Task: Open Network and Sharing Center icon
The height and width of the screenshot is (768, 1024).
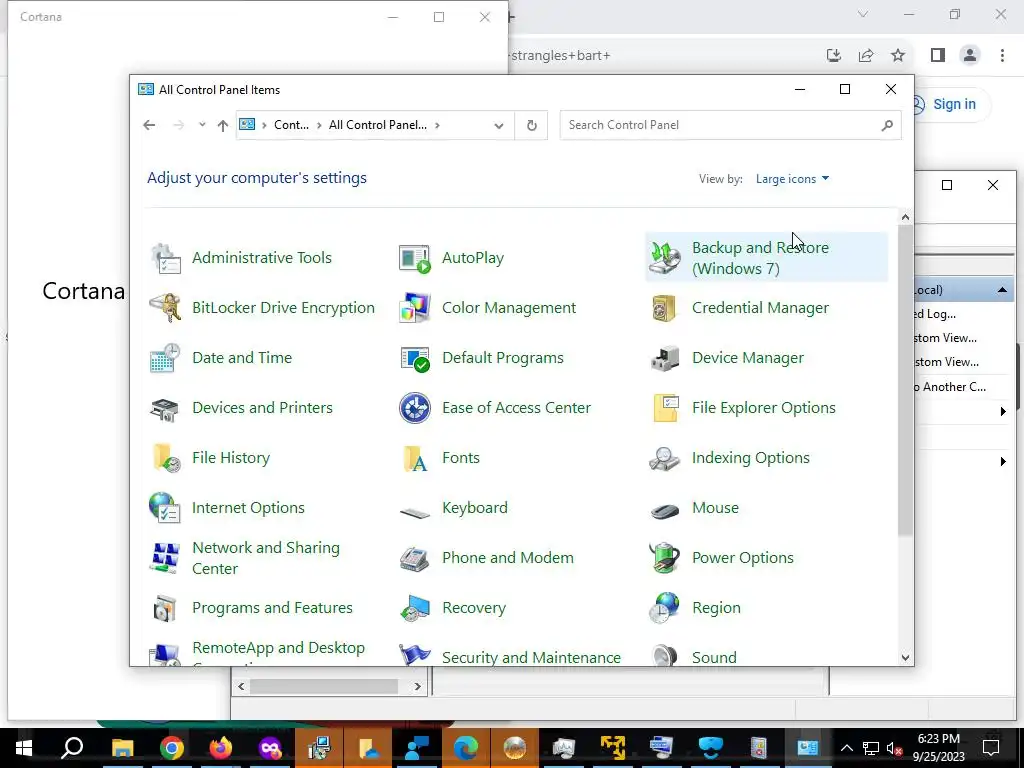Action: pyautogui.click(x=165, y=558)
